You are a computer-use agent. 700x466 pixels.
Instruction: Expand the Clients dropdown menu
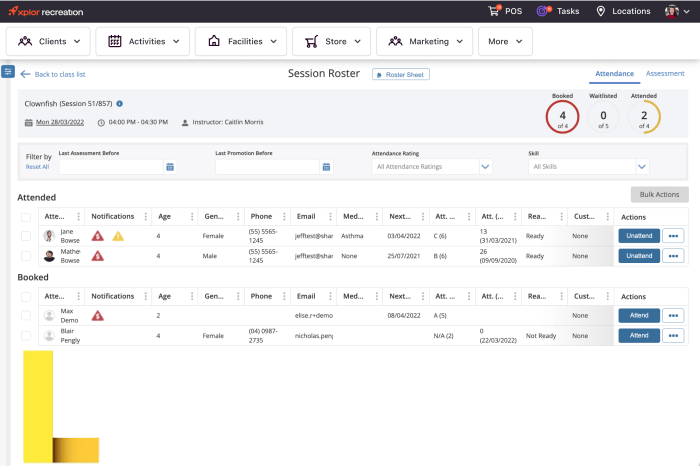(x=48, y=42)
